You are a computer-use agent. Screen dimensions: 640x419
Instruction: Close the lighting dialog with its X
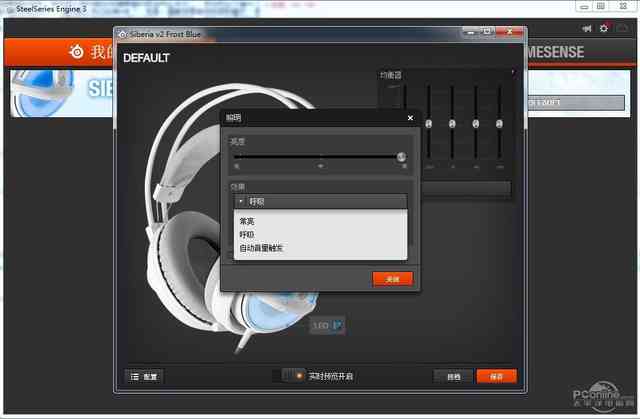410,118
